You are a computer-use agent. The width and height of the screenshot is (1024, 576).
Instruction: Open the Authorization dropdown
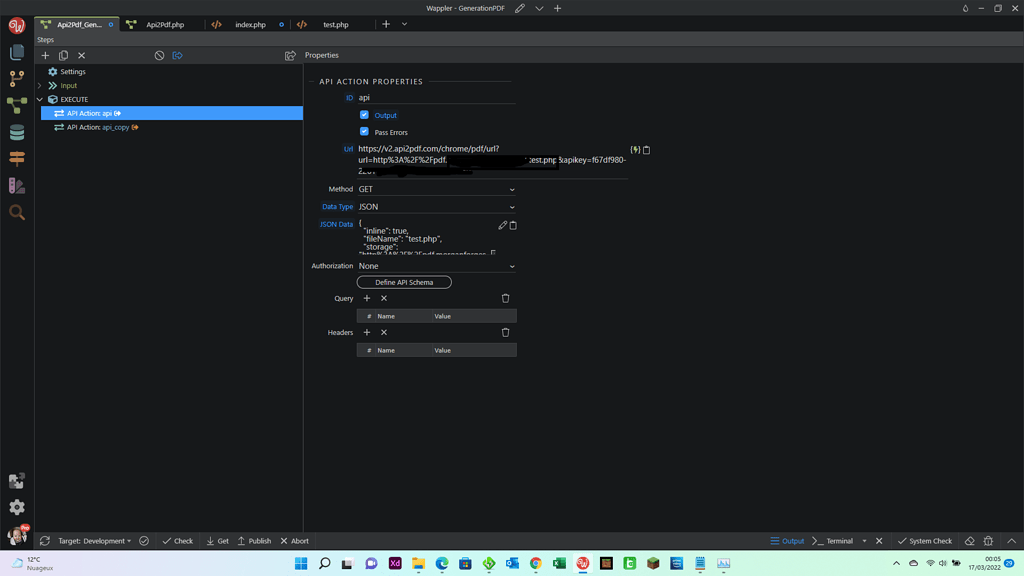point(436,266)
